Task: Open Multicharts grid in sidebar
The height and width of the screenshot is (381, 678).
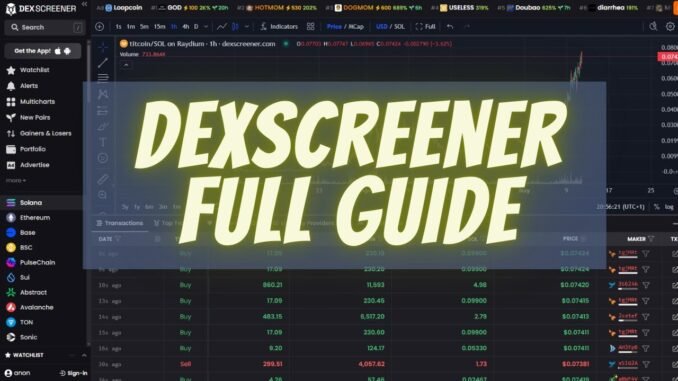Action: [11, 102]
